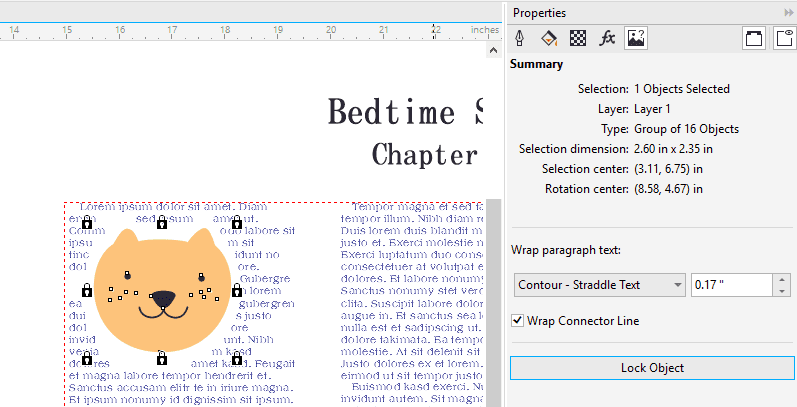Screen dimensions: 797x407
Task: Open the Contour - Straddle Text dropdown
Action: coord(600,285)
